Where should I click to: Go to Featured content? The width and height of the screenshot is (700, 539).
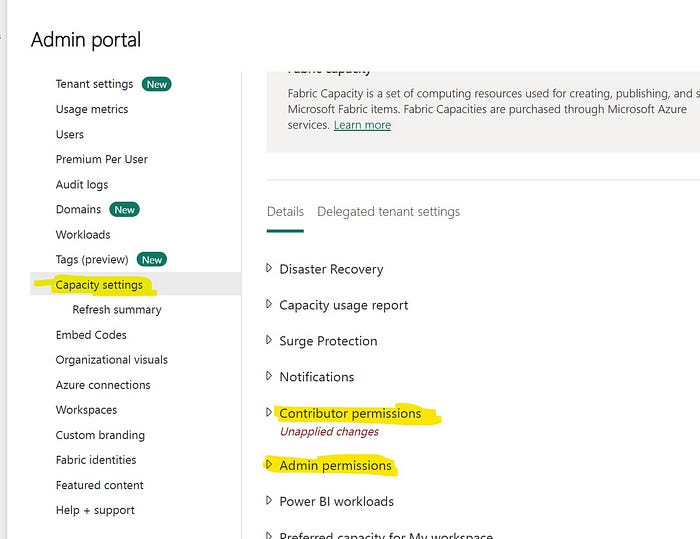[100, 485]
